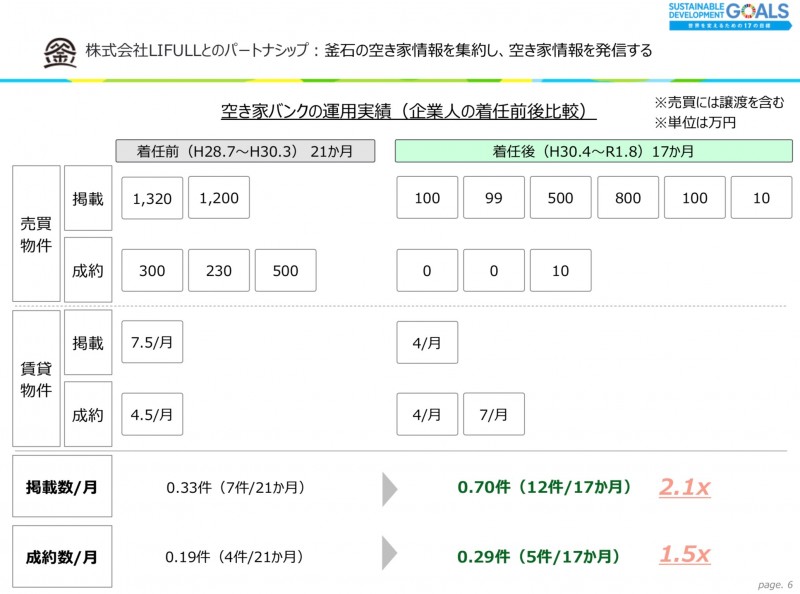Screen dimensions: 800x594
Task: Click the 7.5/月 rental listing box
Action: tap(152, 343)
